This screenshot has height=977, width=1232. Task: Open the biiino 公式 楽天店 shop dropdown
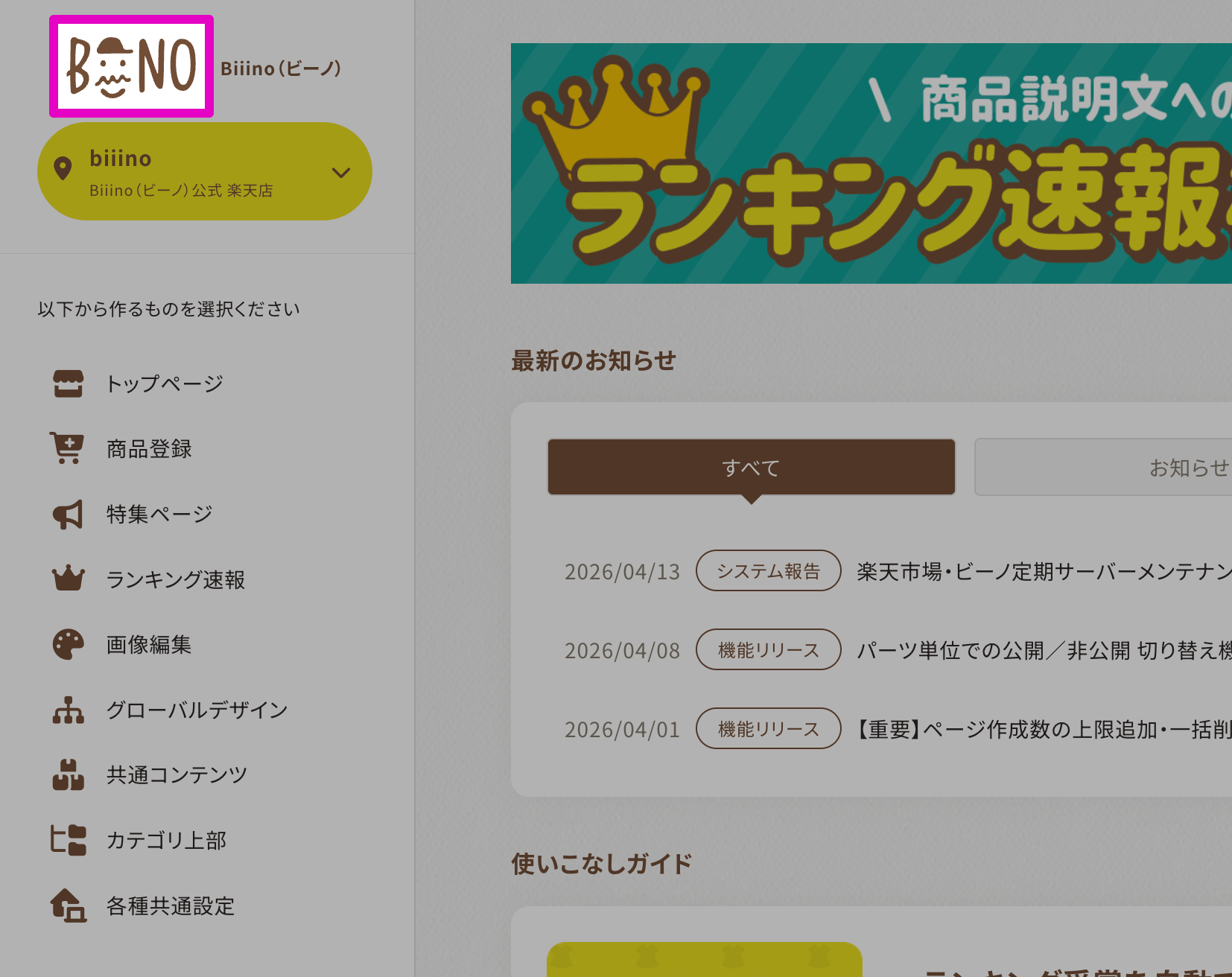(x=205, y=171)
